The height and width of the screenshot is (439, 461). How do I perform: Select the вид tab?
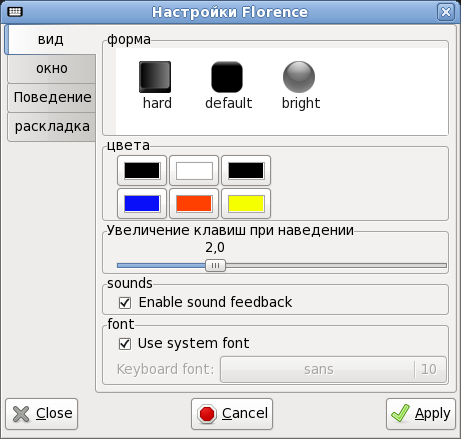[x=50, y=40]
